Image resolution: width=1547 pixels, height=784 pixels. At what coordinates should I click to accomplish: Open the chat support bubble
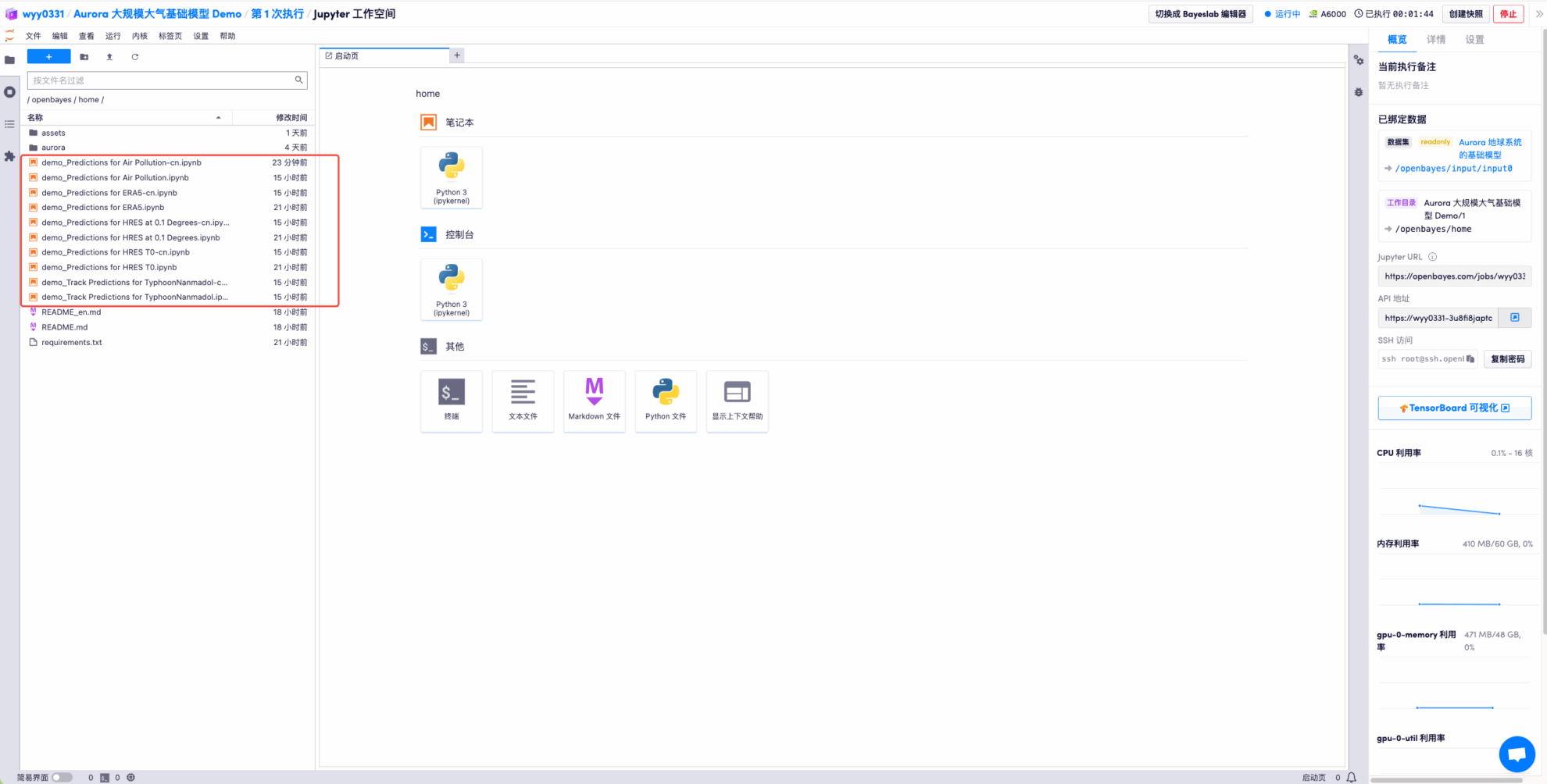1517,754
